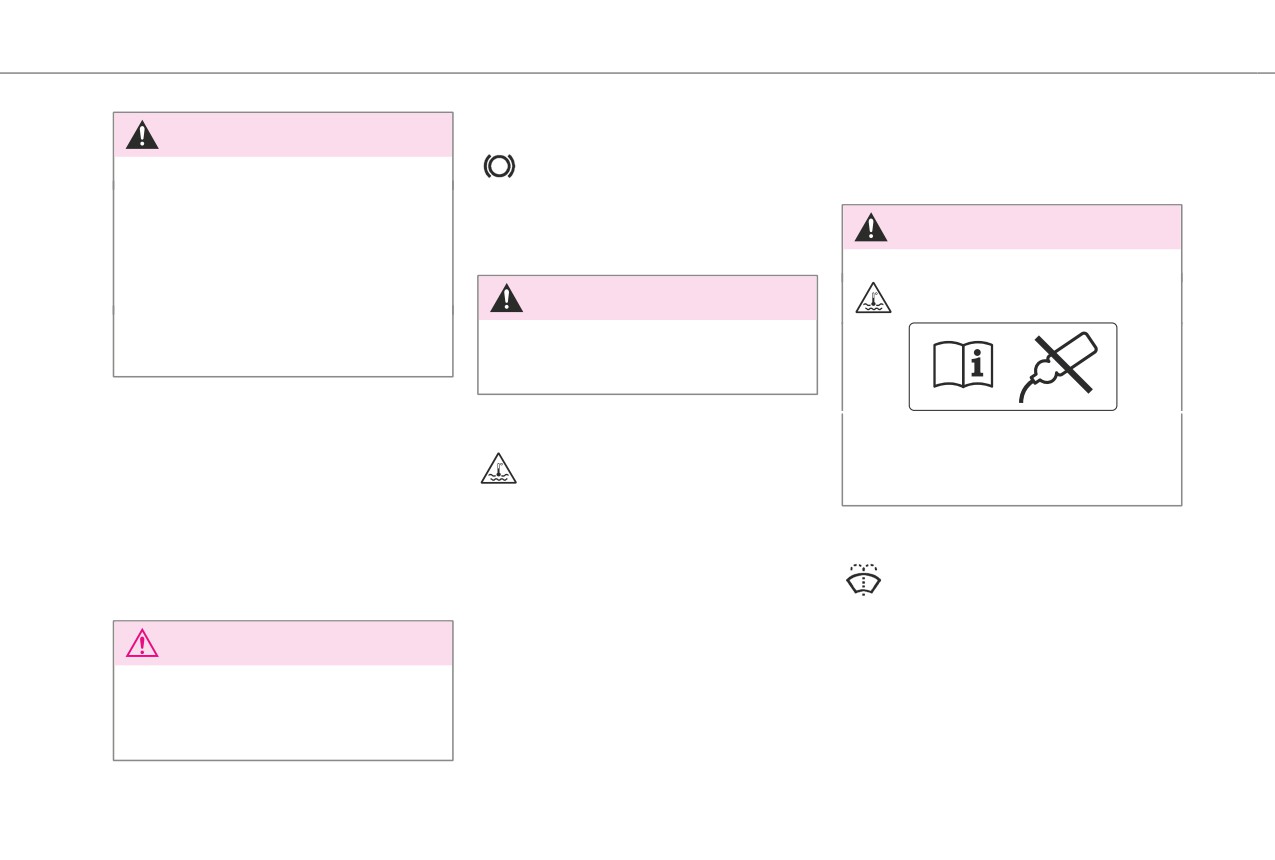
Task: Click empty body of the magenta caution box
Action: [283, 712]
